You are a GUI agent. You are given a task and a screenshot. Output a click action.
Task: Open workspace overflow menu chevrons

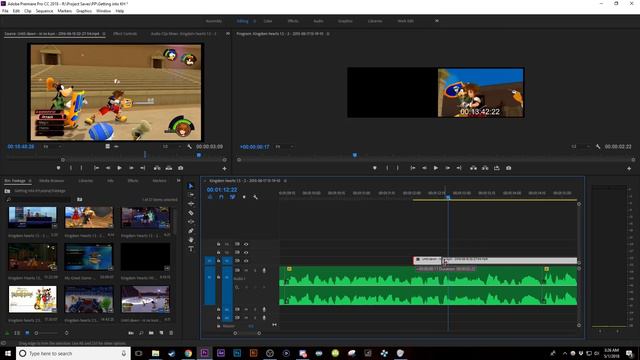click(x=437, y=21)
